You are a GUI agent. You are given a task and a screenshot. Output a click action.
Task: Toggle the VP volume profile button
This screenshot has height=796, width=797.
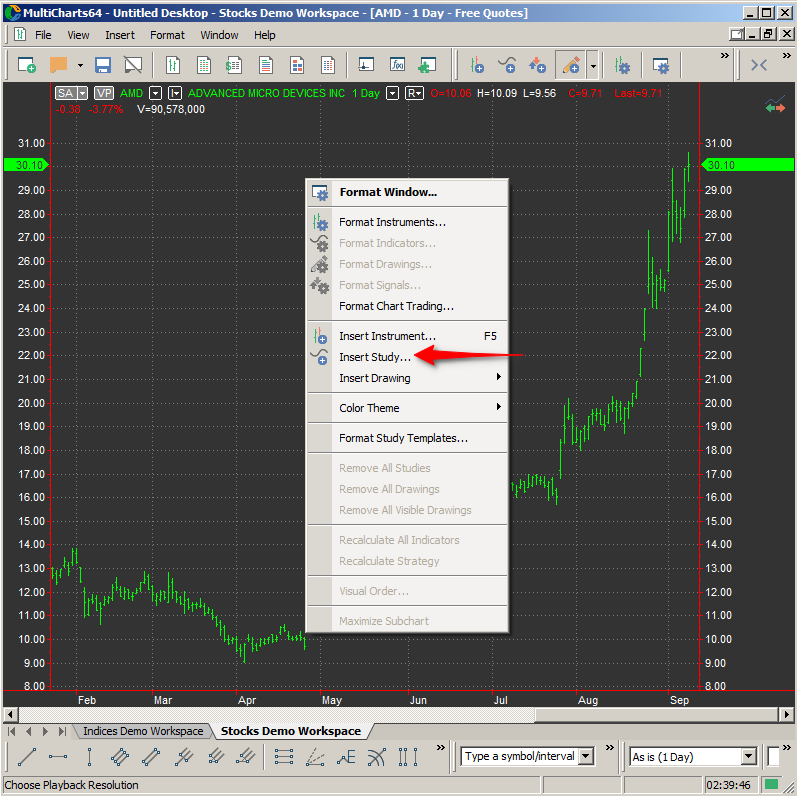coord(104,93)
